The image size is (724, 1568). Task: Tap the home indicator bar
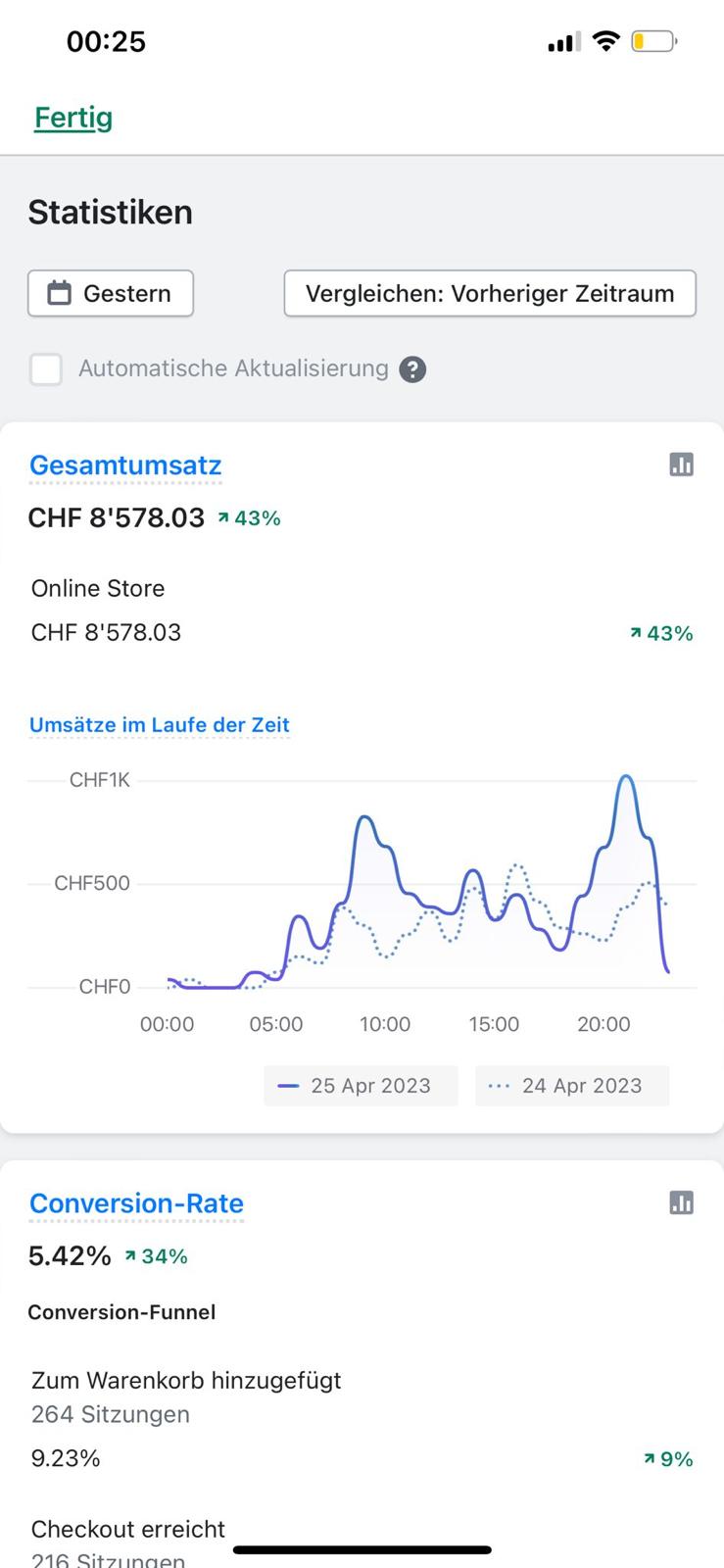(x=362, y=1549)
